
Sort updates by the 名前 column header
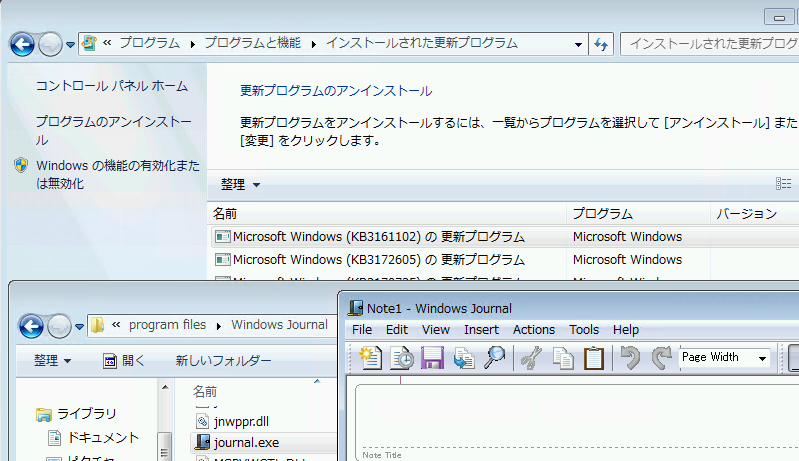coord(387,213)
